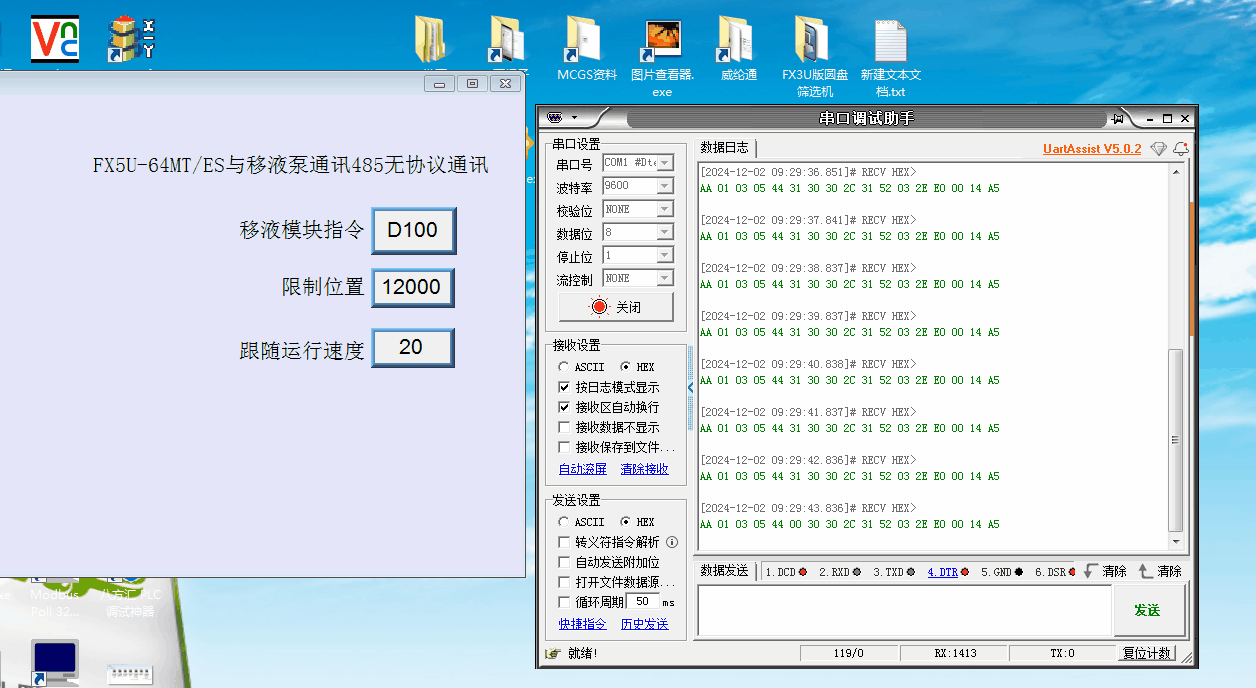Switch to the 数据日志 tab
The width and height of the screenshot is (1256, 688).
point(724,147)
